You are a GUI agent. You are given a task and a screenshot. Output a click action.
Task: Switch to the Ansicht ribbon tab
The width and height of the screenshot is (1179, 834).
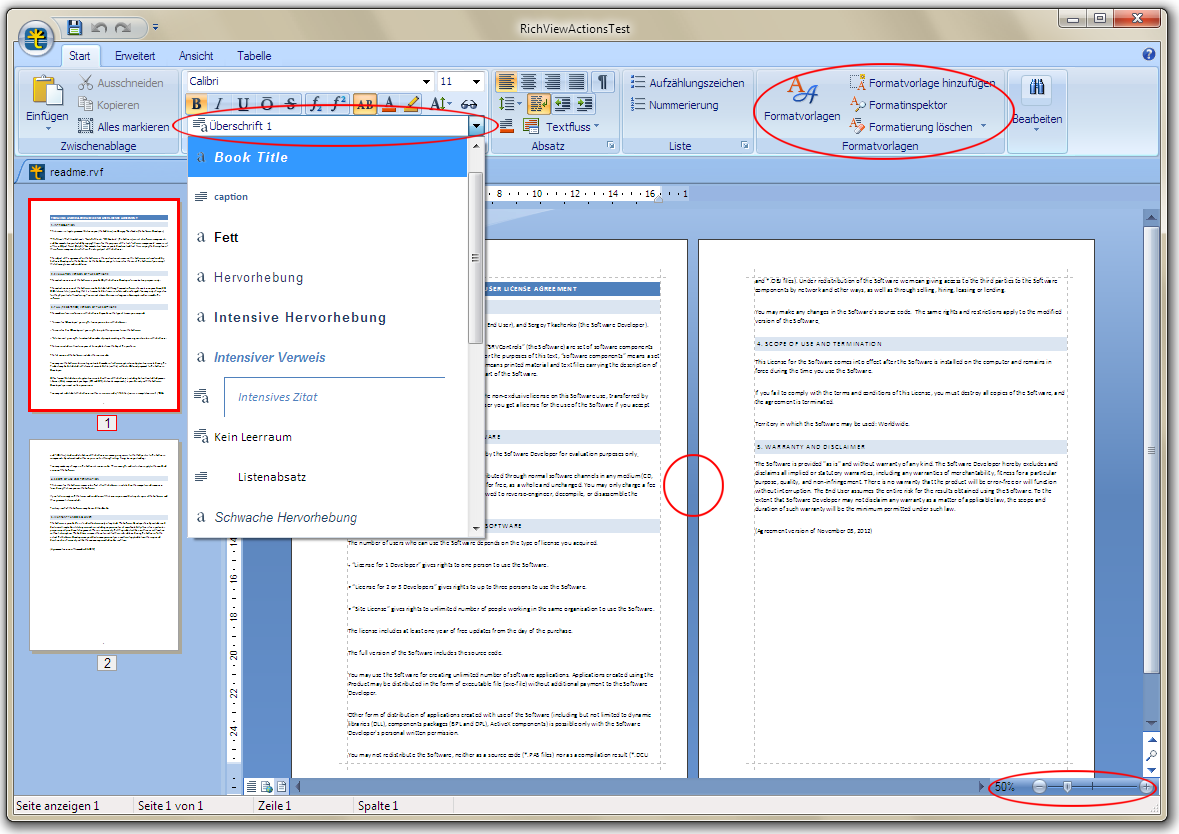196,56
